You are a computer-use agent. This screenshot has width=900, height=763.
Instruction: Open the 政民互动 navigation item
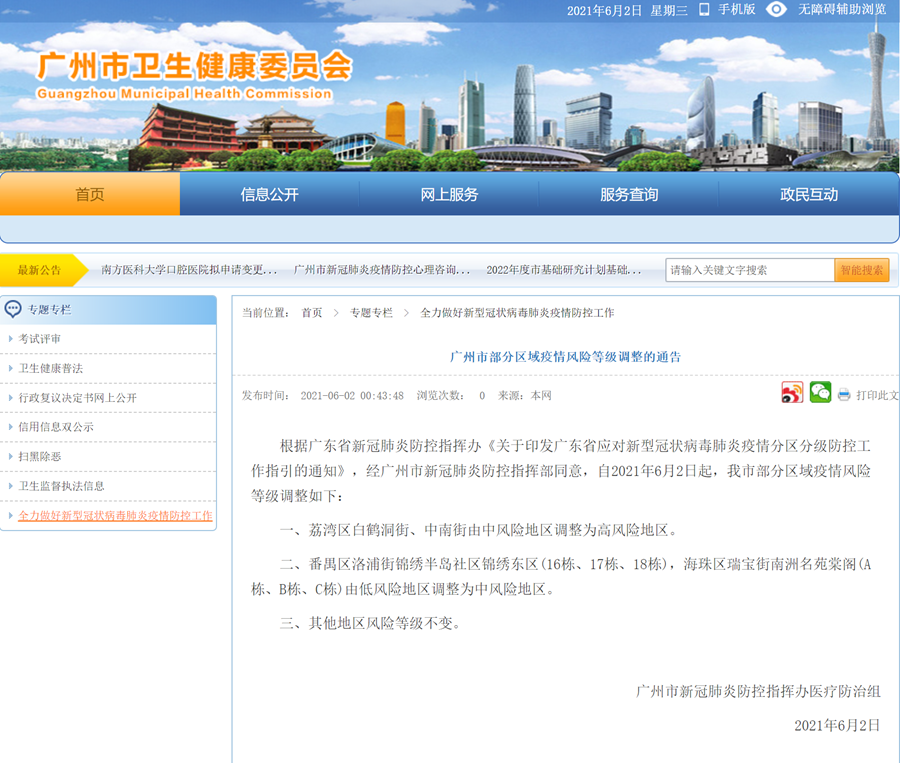coord(809,195)
